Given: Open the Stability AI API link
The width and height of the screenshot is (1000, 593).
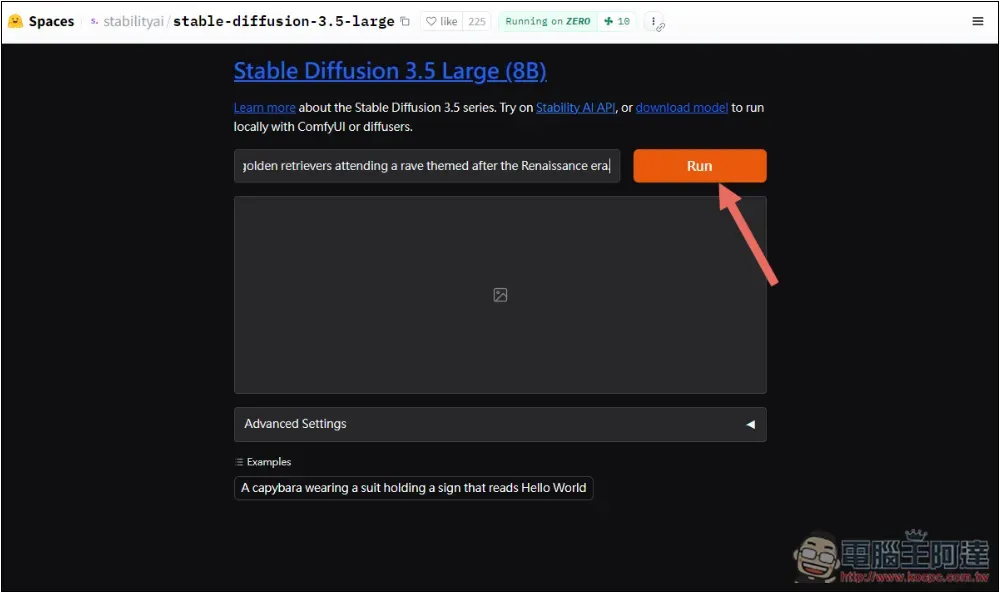Looking at the screenshot, I should tap(575, 108).
